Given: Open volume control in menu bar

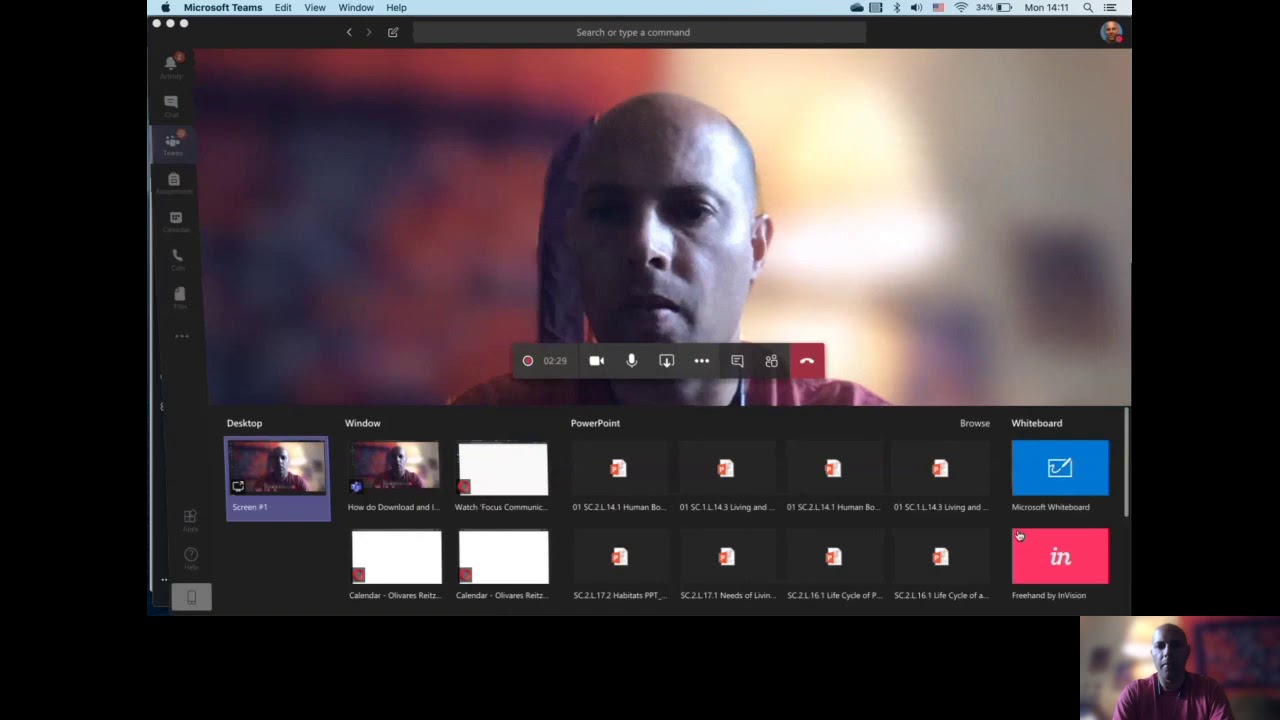Looking at the screenshot, I should pos(917,7).
